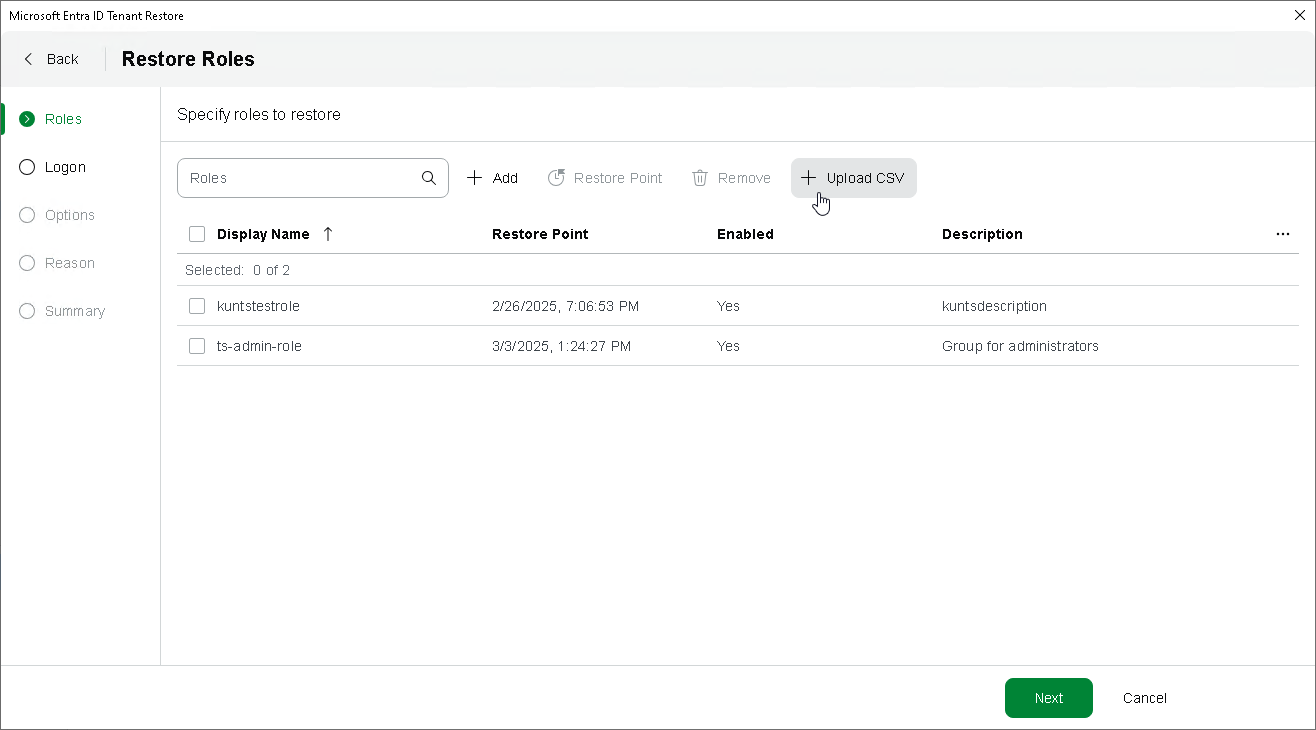This screenshot has width=1316, height=730.
Task: Click the Display Name sort arrow
Action: tap(328, 234)
